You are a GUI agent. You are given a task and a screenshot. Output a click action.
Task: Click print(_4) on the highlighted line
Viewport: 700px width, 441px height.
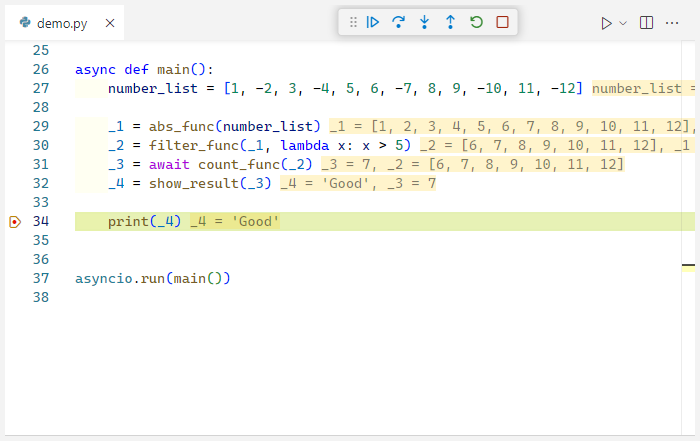click(x=144, y=222)
